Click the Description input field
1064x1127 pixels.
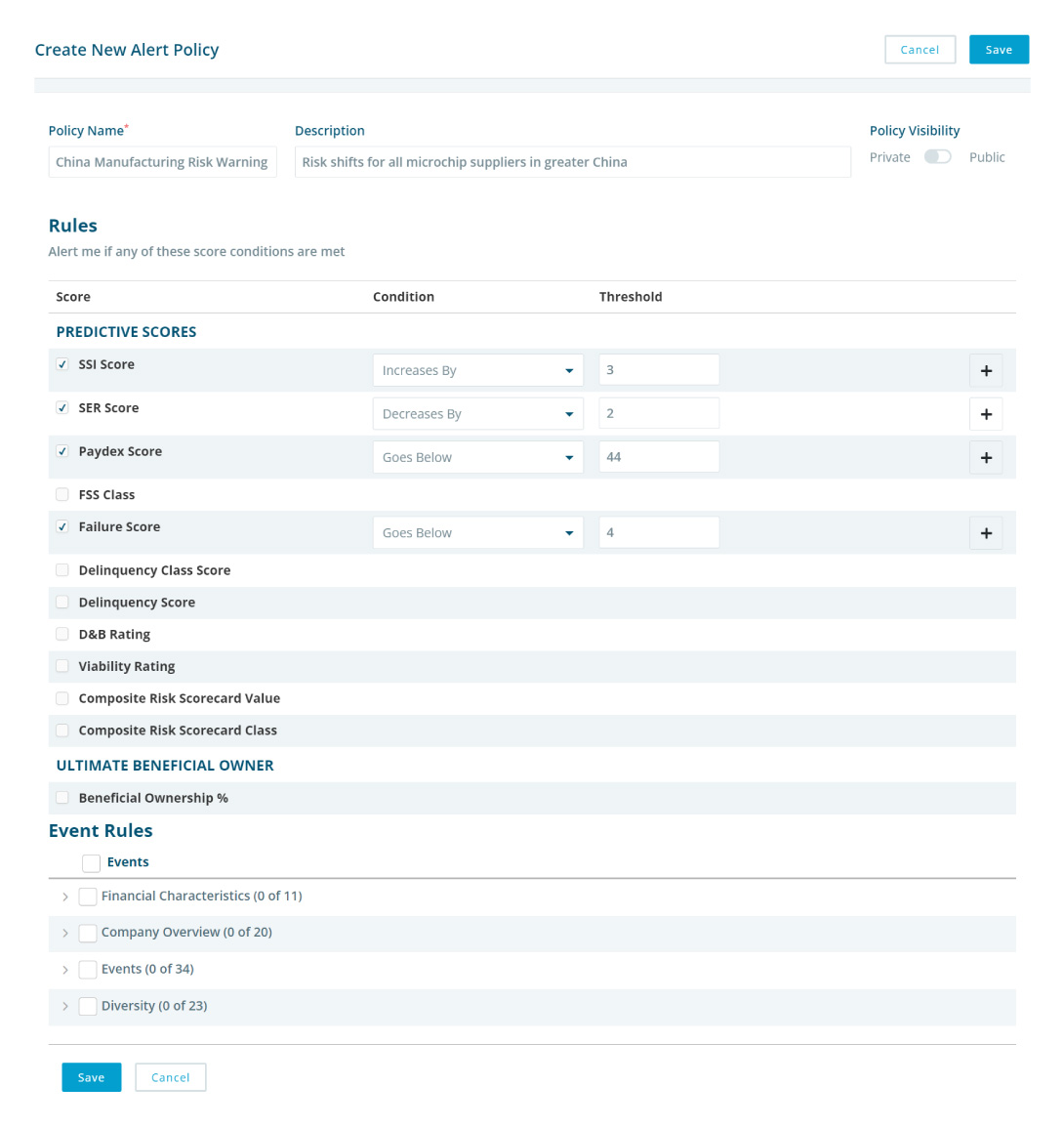point(573,162)
